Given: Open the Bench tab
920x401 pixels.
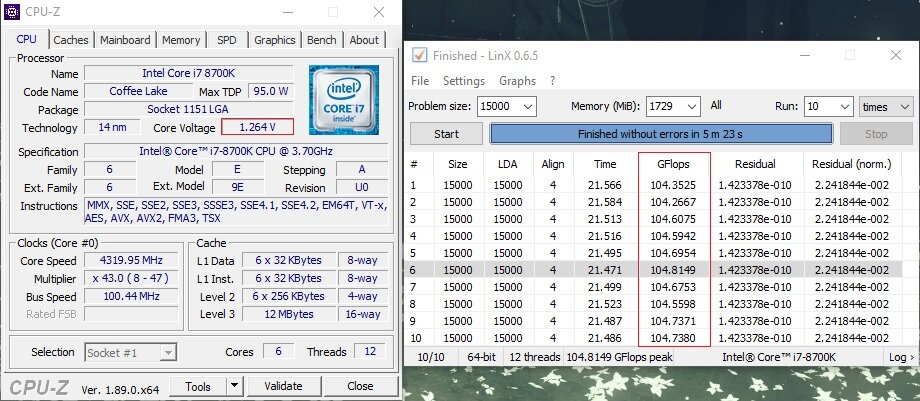Looking at the screenshot, I should click(x=322, y=40).
